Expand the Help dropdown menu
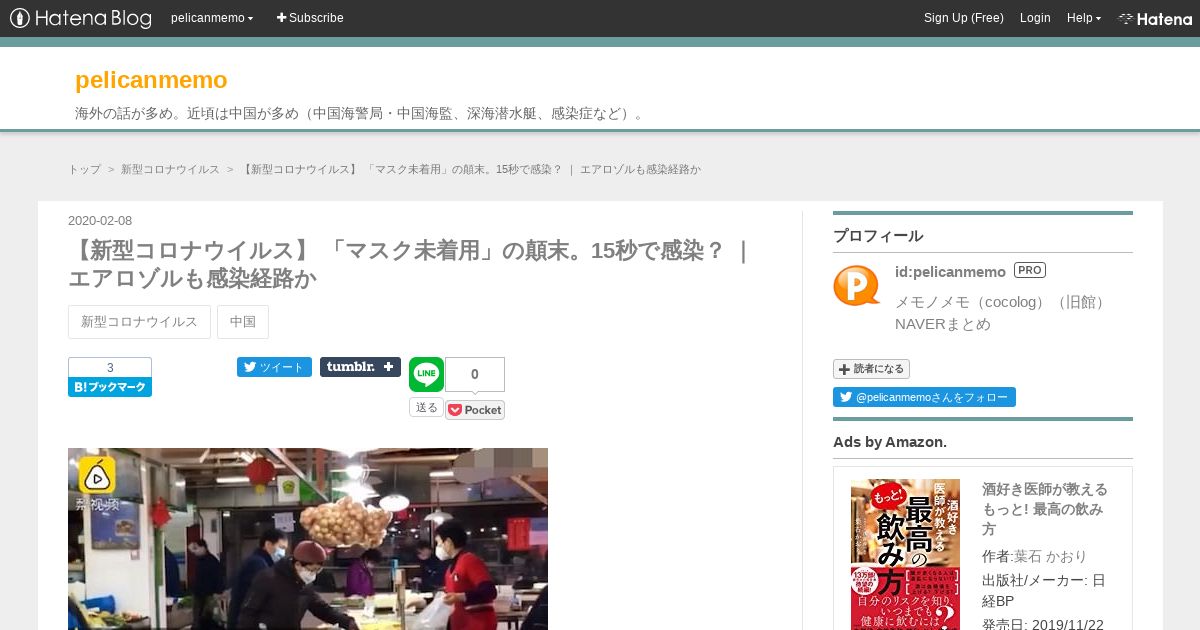This screenshot has width=1200, height=630. click(x=1083, y=18)
